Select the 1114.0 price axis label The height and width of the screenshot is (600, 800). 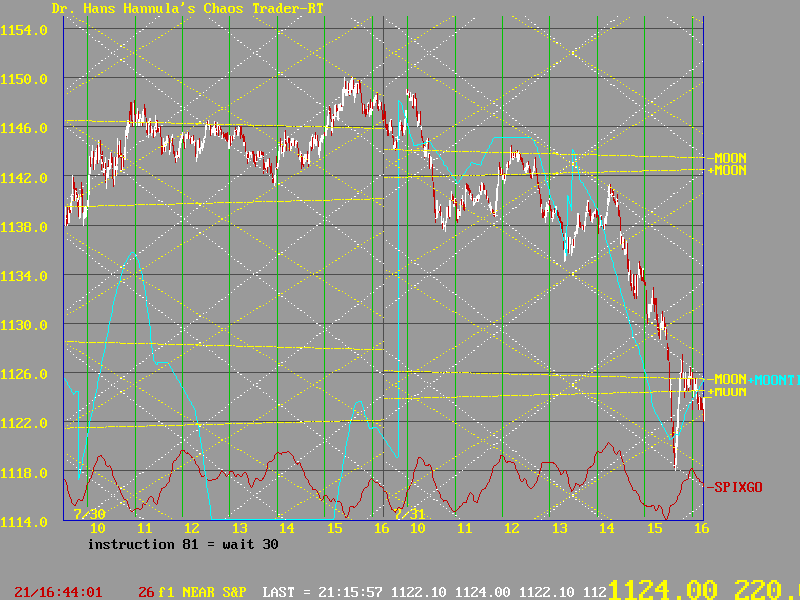tap(24, 522)
